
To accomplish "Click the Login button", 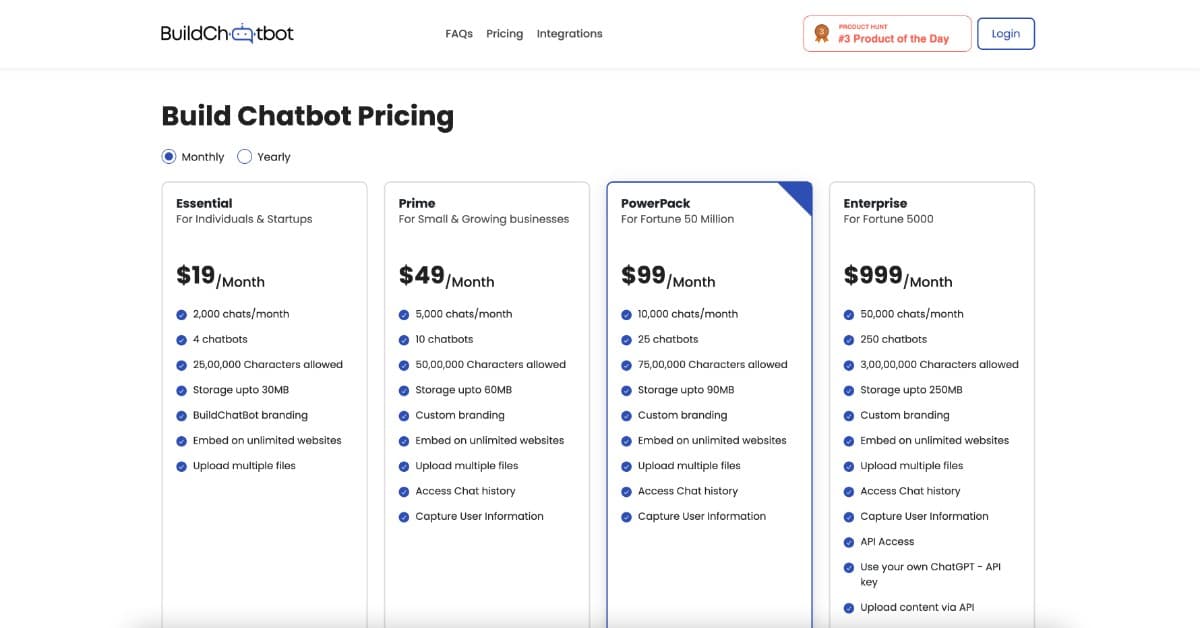I will [1006, 33].
